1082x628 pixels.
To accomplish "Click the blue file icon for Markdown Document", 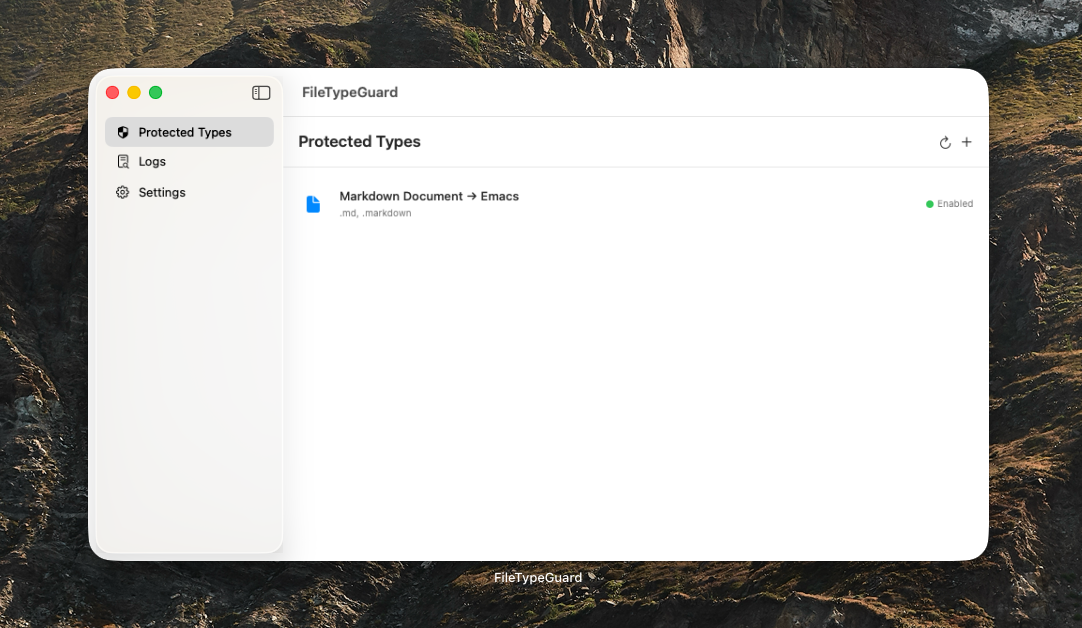I will [313, 204].
